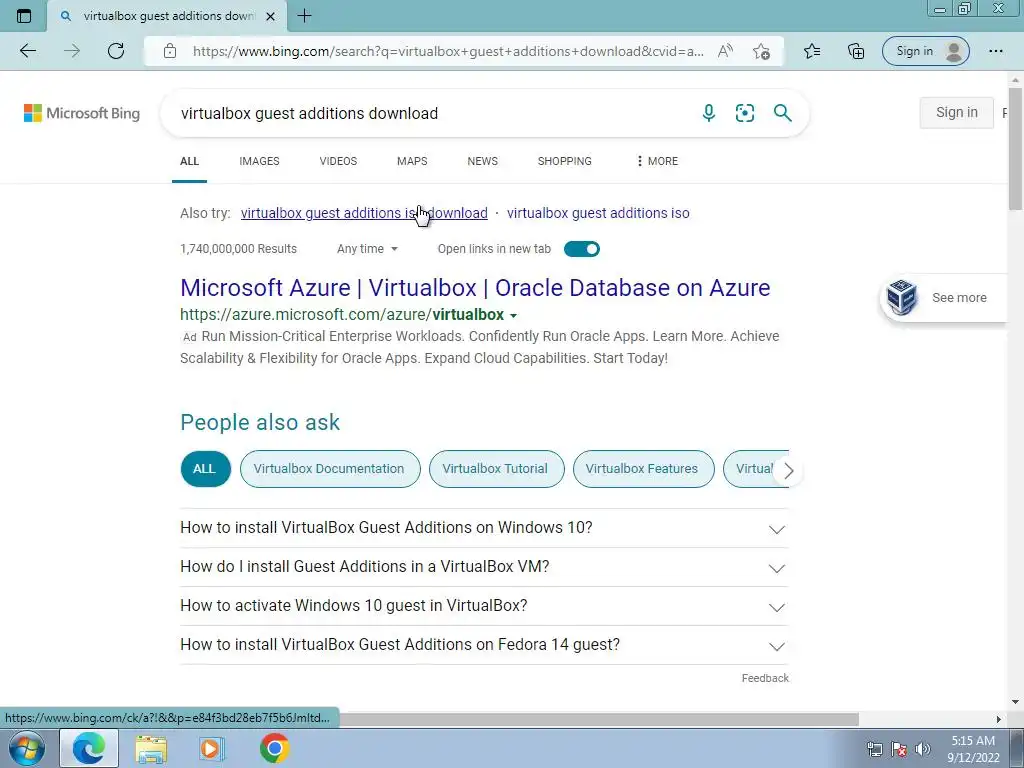Image resolution: width=1024 pixels, height=768 pixels.
Task: Click the Action Center flag tray icon
Action: (899, 749)
